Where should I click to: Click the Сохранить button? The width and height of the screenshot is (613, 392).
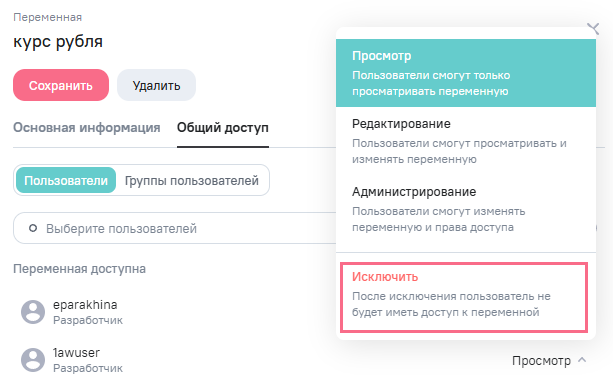click(61, 85)
